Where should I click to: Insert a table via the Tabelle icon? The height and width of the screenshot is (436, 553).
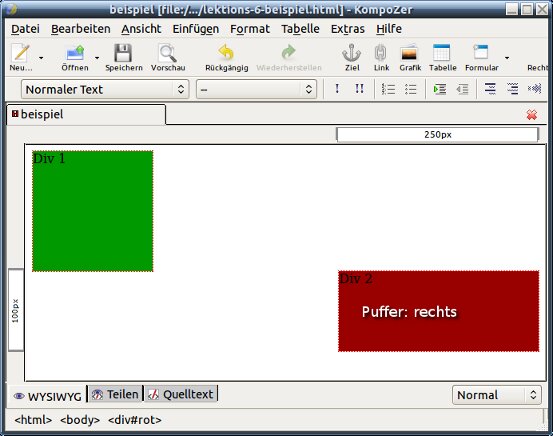[442, 53]
